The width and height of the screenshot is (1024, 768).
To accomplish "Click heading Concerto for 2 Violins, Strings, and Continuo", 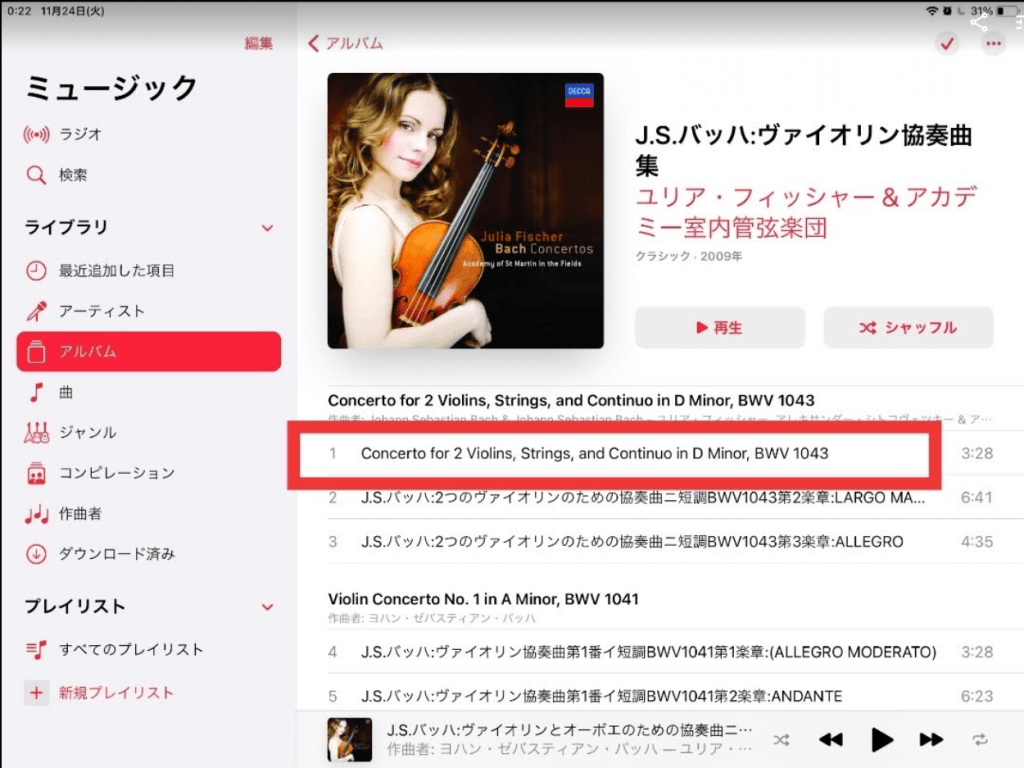I will (x=571, y=400).
